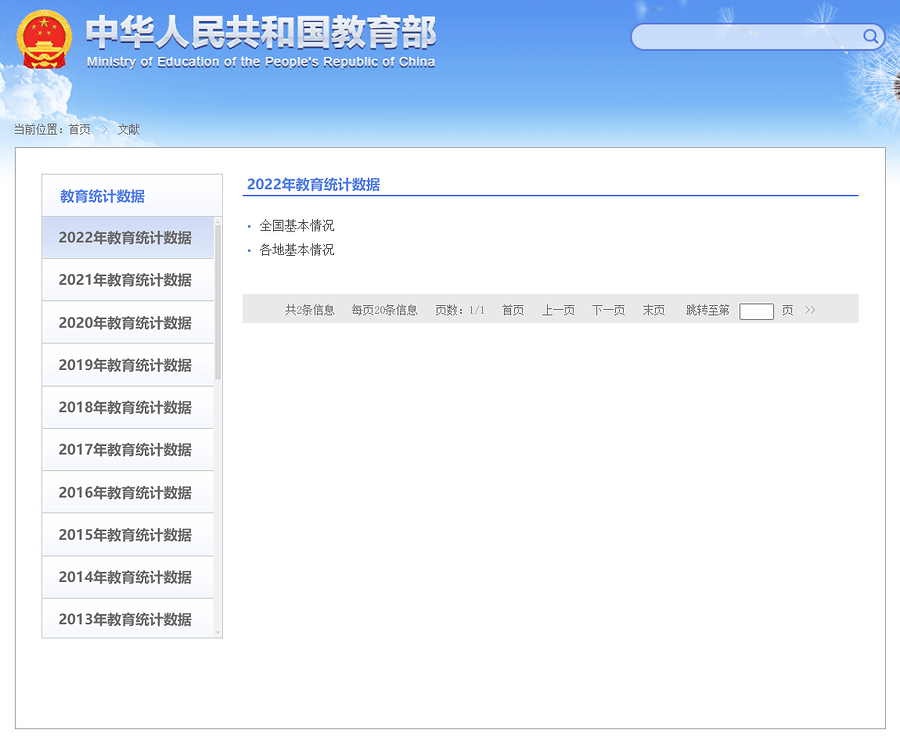Click the sidebar year list scrollbar
The height and width of the screenshot is (736, 900).
coord(218,300)
